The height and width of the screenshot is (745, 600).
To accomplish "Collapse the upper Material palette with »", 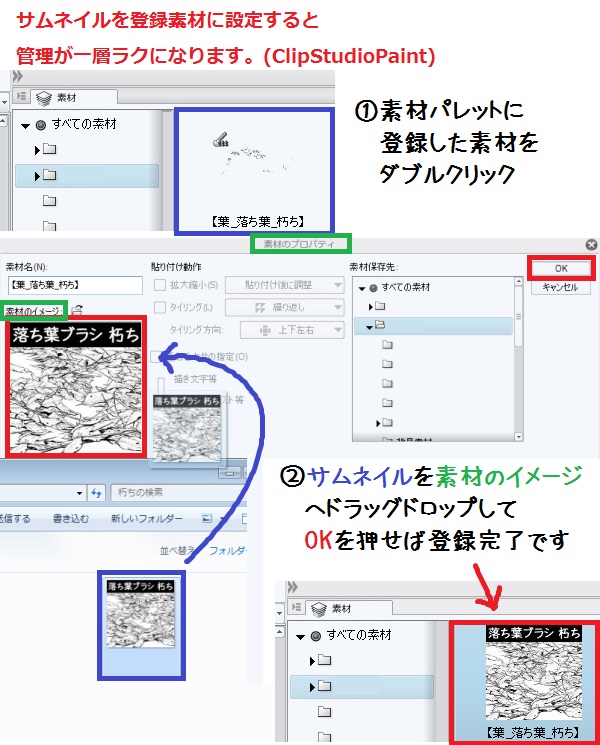I will coord(18,76).
